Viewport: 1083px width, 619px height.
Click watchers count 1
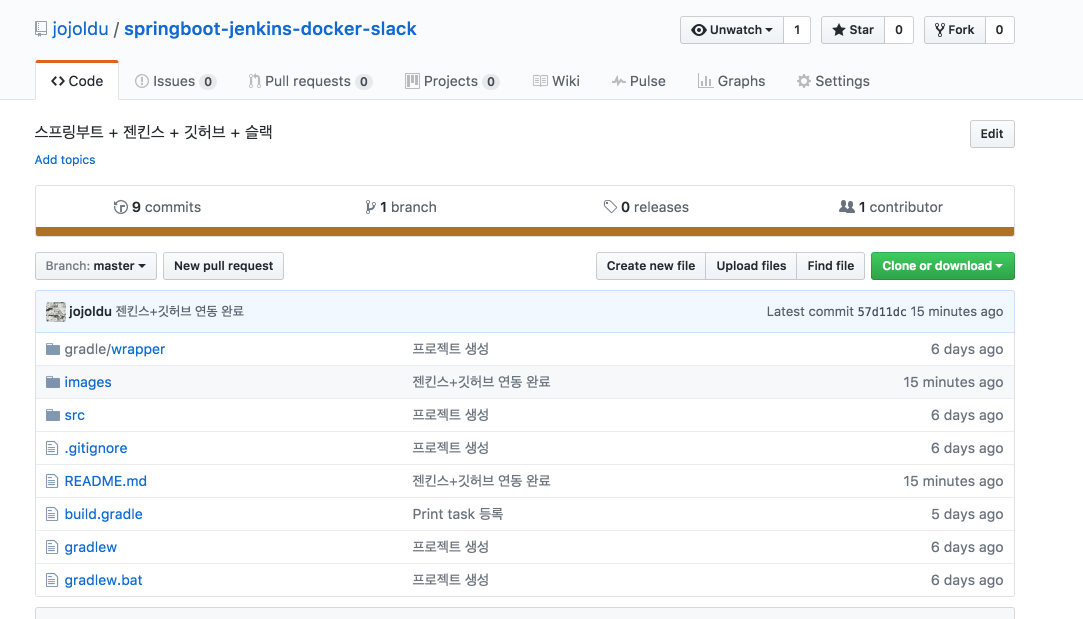click(x=797, y=30)
